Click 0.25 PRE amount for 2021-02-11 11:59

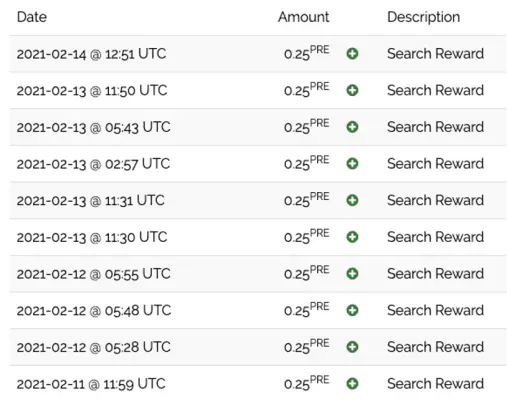click(x=307, y=383)
